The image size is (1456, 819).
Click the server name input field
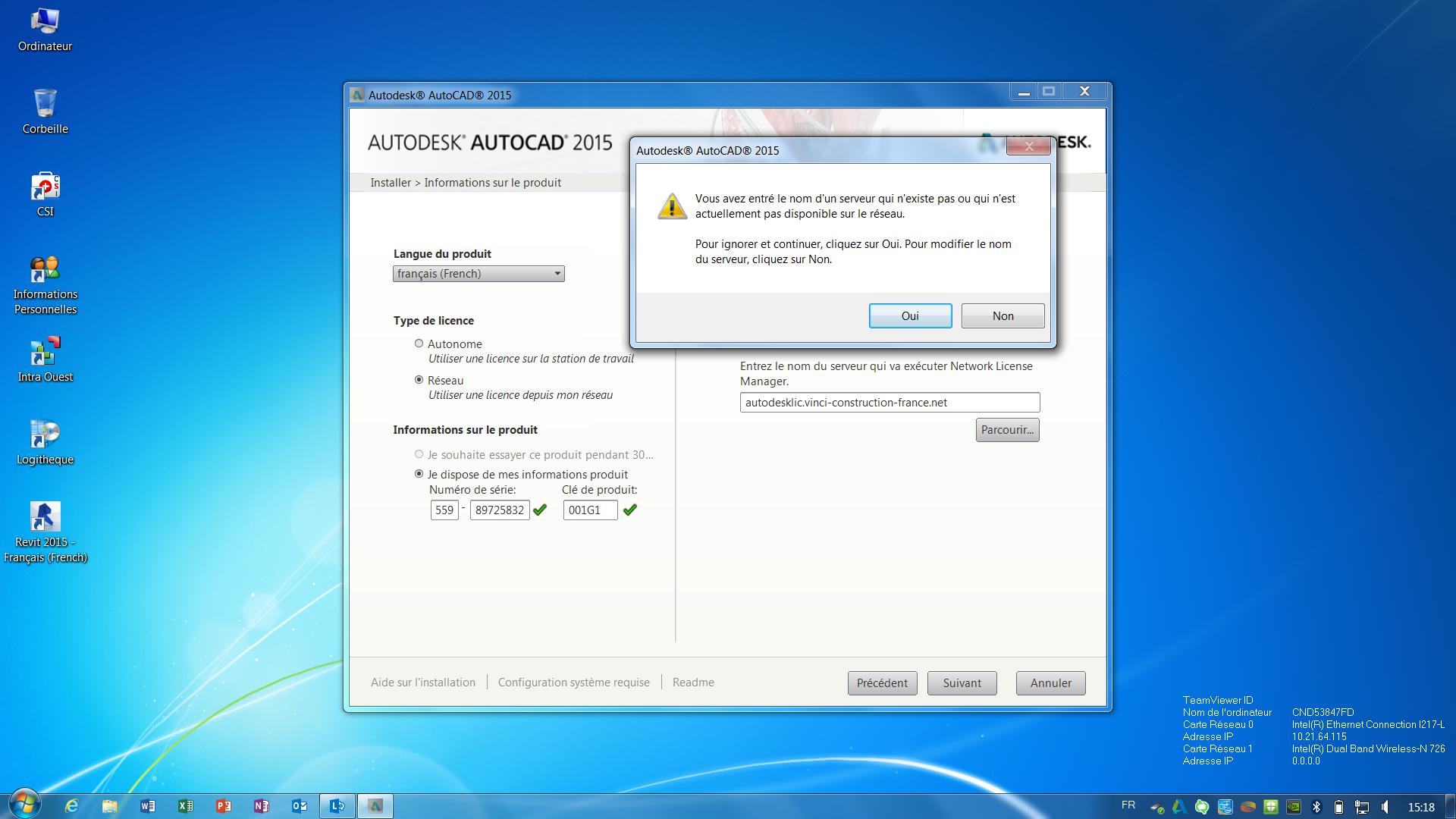coord(890,403)
